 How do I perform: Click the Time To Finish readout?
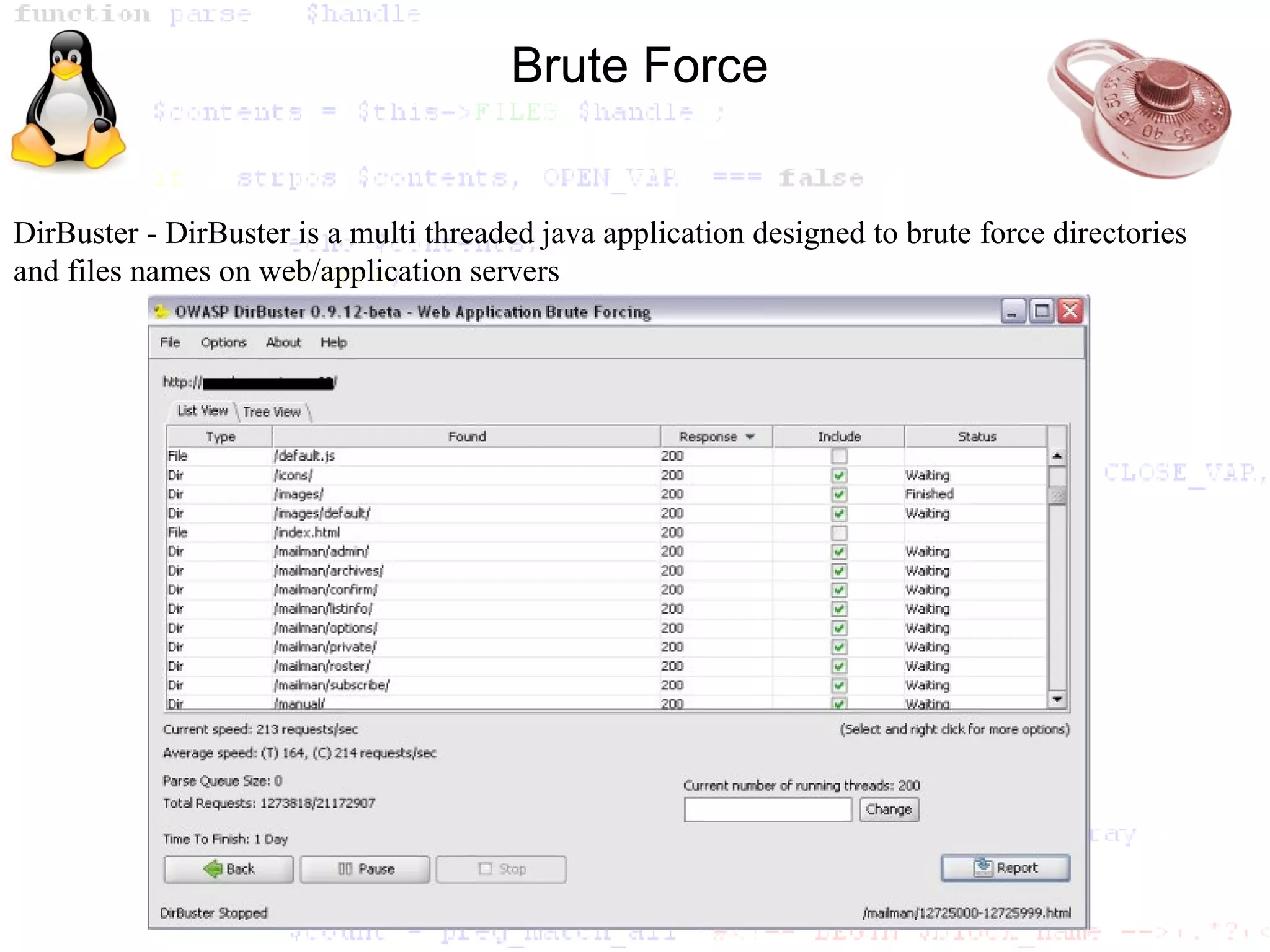pyautogui.click(x=225, y=839)
